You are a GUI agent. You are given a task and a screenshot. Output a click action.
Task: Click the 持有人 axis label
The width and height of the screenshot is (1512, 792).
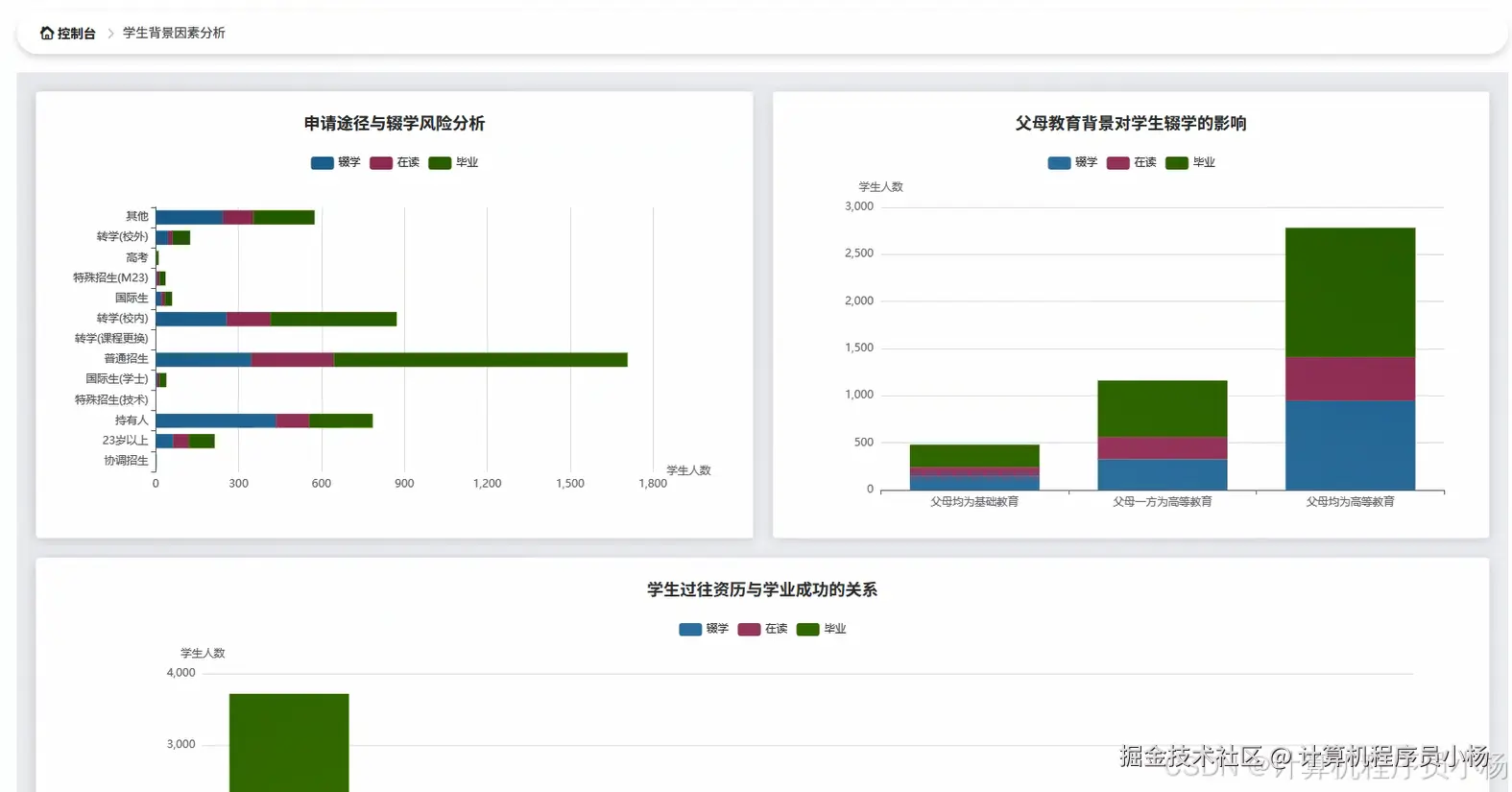point(132,420)
